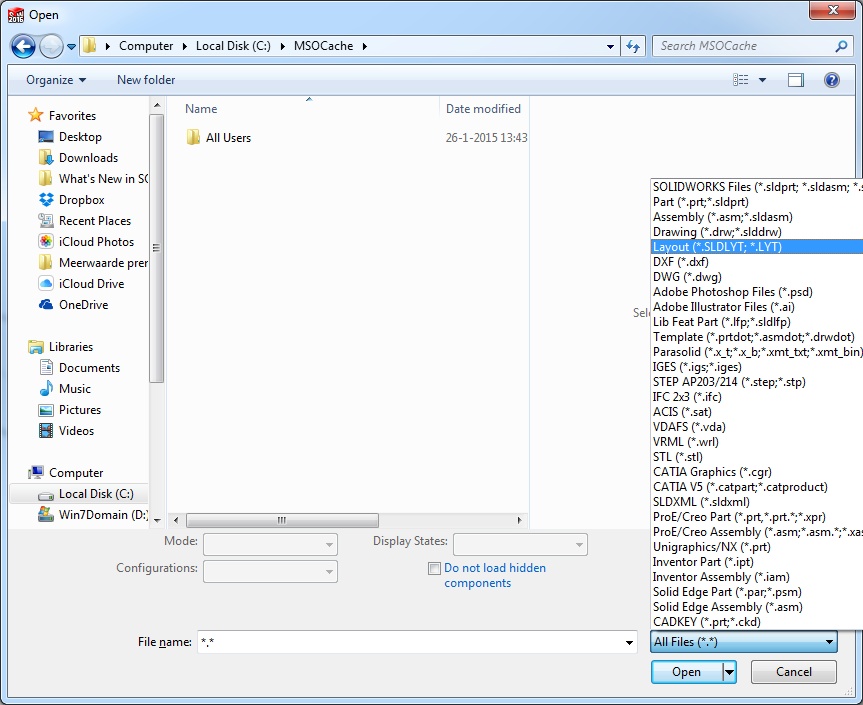Sort by the Name column header
Viewport: 863px width, 705px height.
[x=201, y=109]
